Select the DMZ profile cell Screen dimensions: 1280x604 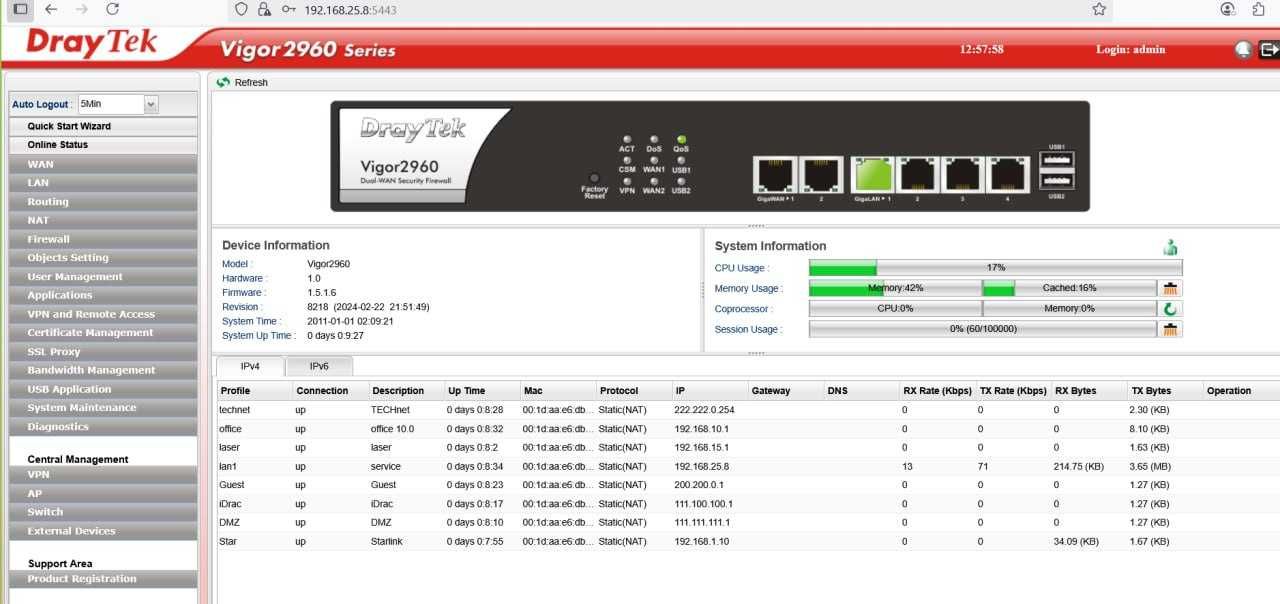click(x=254, y=523)
